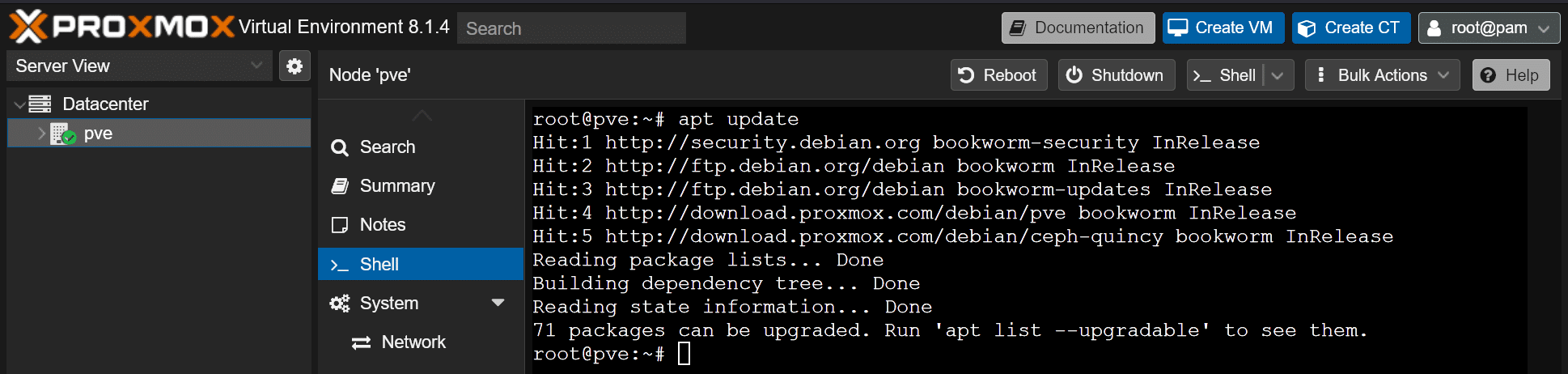Open the Network menu item
The image size is (1568, 374).
coord(421,342)
